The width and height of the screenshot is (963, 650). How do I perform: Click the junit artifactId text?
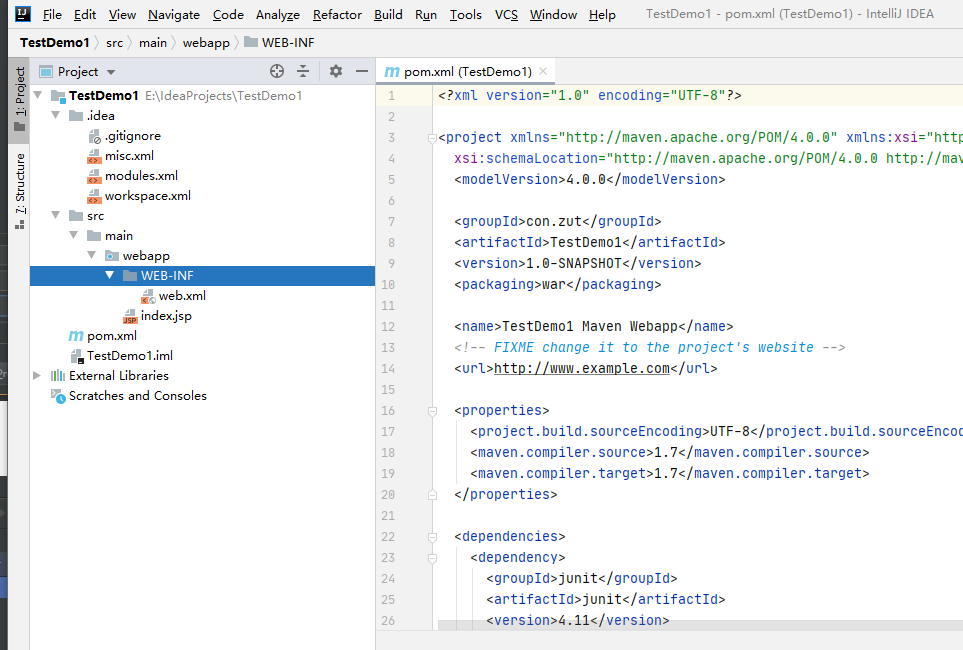point(602,600)
